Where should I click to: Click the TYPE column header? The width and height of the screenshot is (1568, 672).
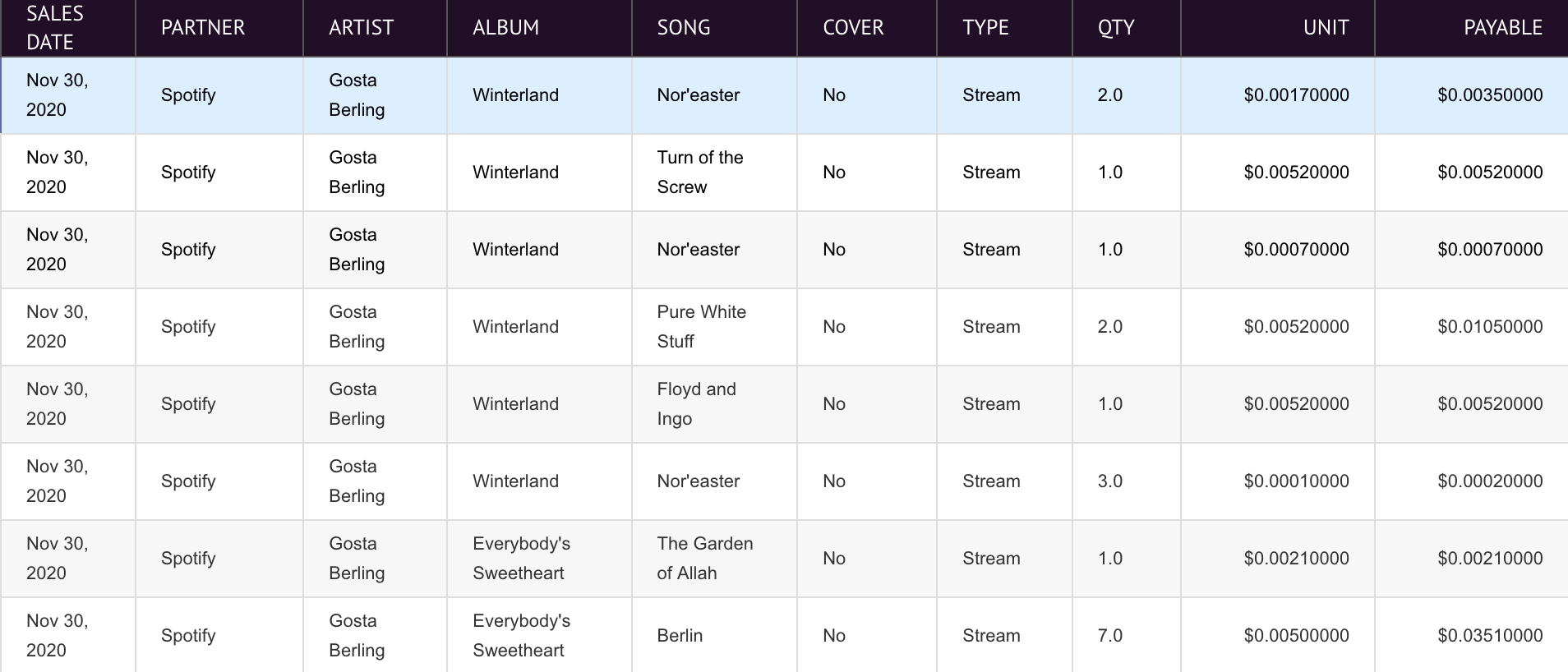click(x=1004, y=28)
